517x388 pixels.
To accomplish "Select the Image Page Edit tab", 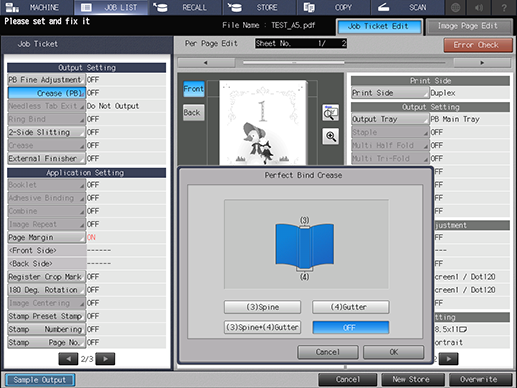I will (469, 27).
